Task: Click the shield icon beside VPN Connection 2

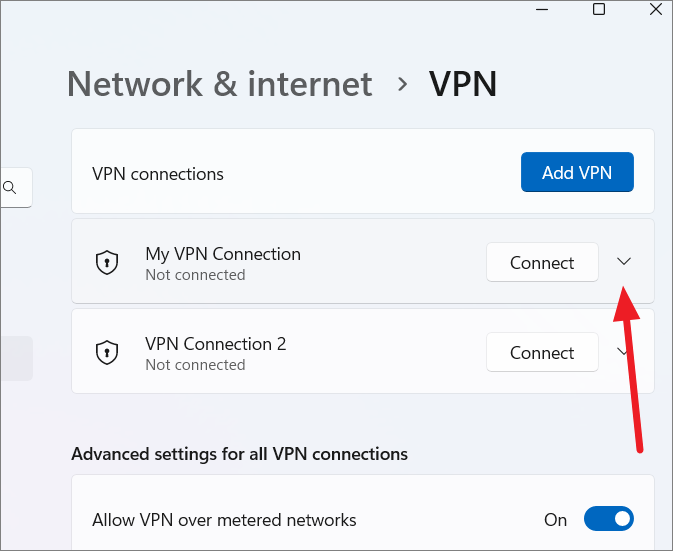Action: [x=107, y=352]
